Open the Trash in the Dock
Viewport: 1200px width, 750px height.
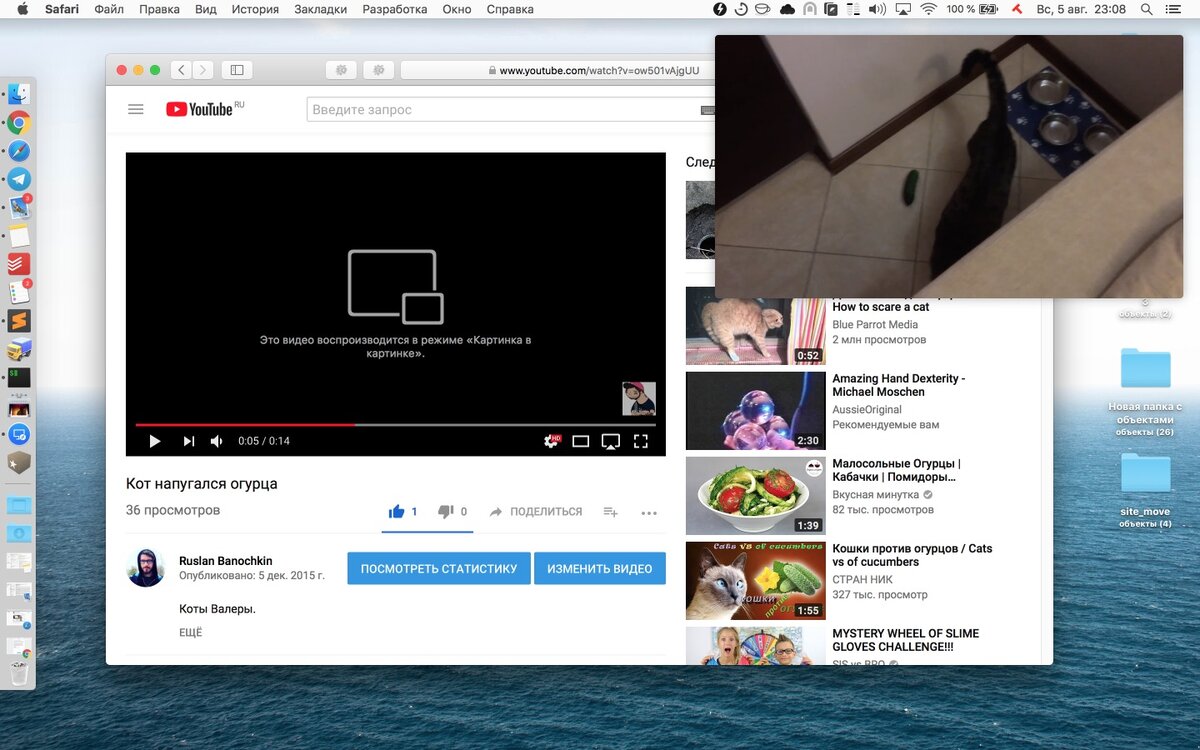19,674
